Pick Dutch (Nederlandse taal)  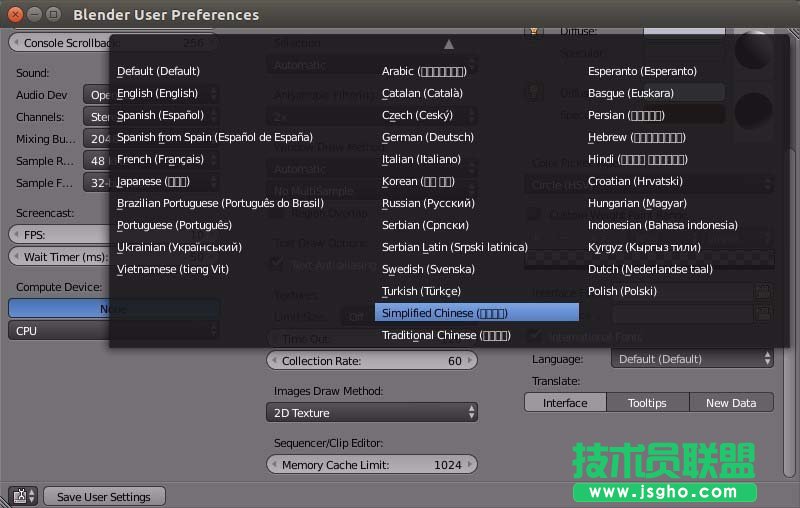click(x=650, y=269)
